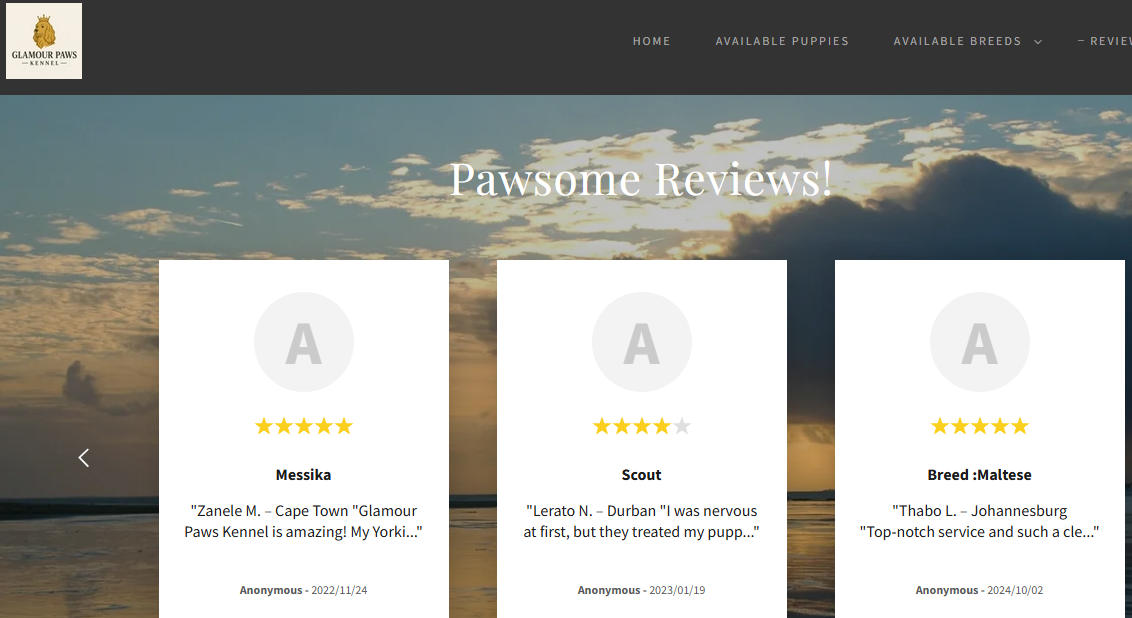The height and width of the screenshot is (618, 1132).
Task: Click the avatar on Scout review
Action: coord(641,342)
